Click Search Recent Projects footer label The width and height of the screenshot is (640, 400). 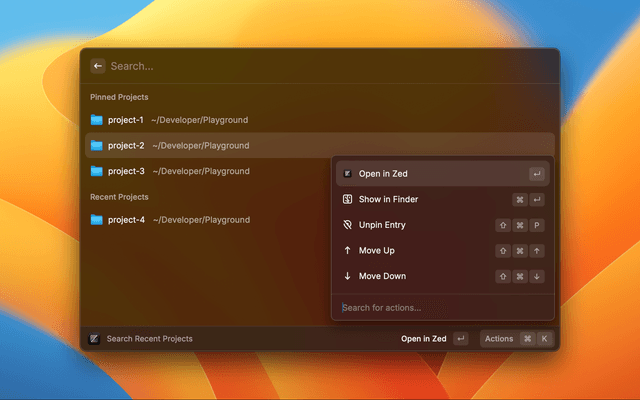149,339
